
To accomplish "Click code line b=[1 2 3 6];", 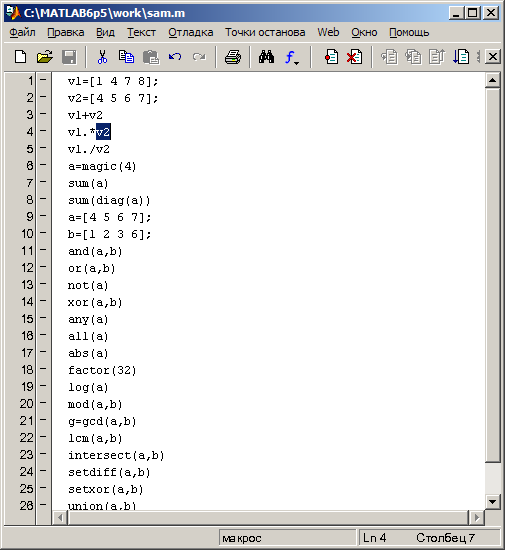I will pos(109,234).
